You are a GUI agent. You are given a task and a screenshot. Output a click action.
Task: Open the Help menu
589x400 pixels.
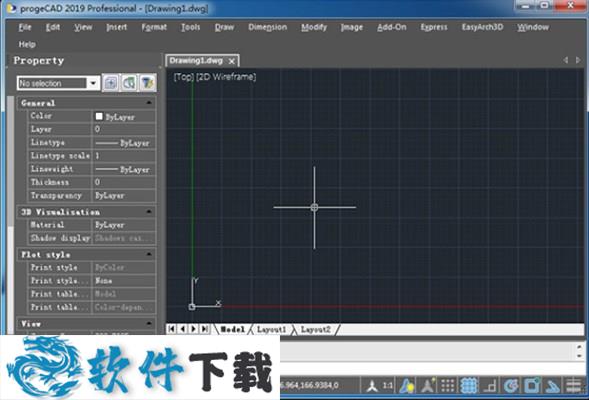[x=27, y=44]
